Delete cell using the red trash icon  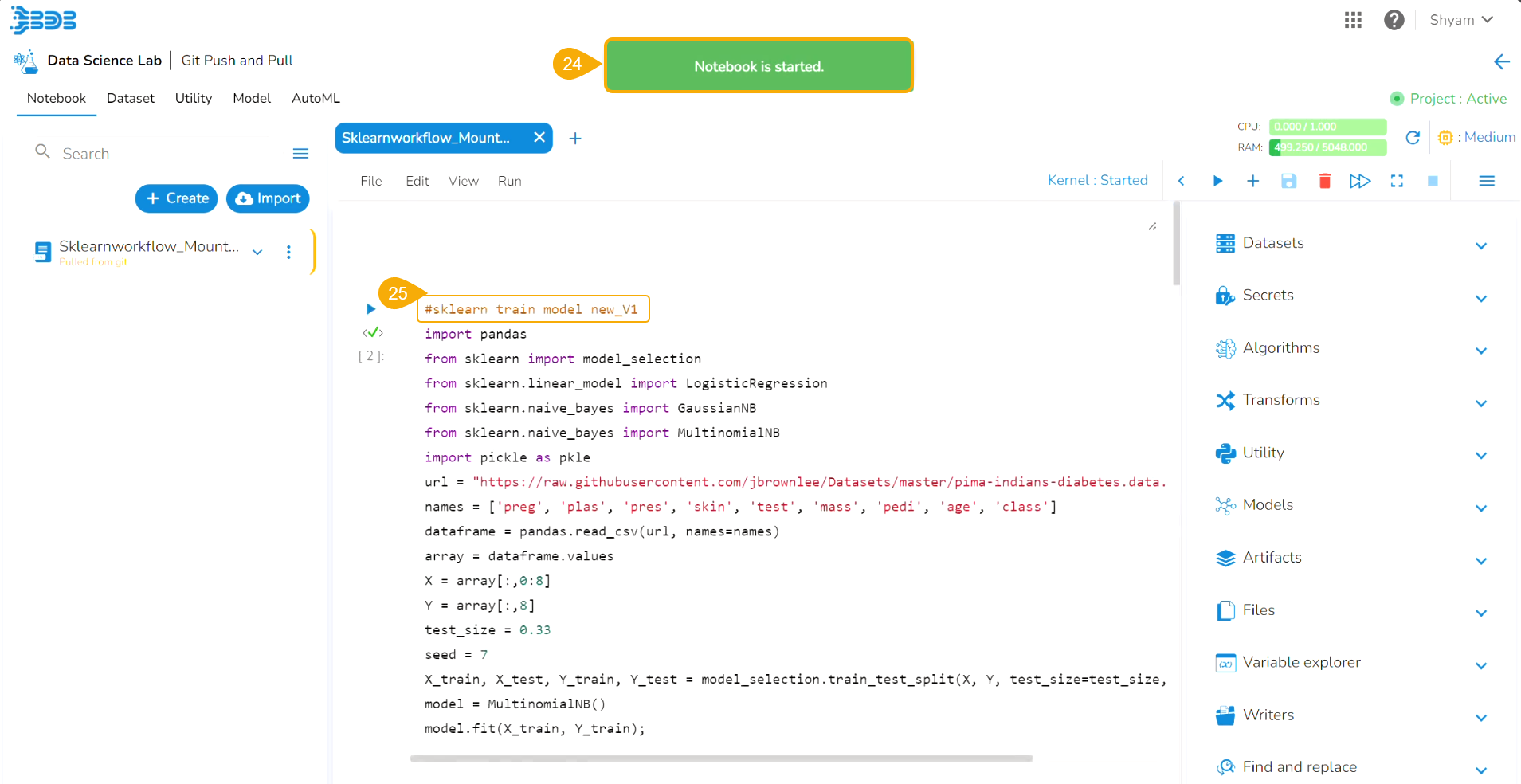tap(1324, 181)
